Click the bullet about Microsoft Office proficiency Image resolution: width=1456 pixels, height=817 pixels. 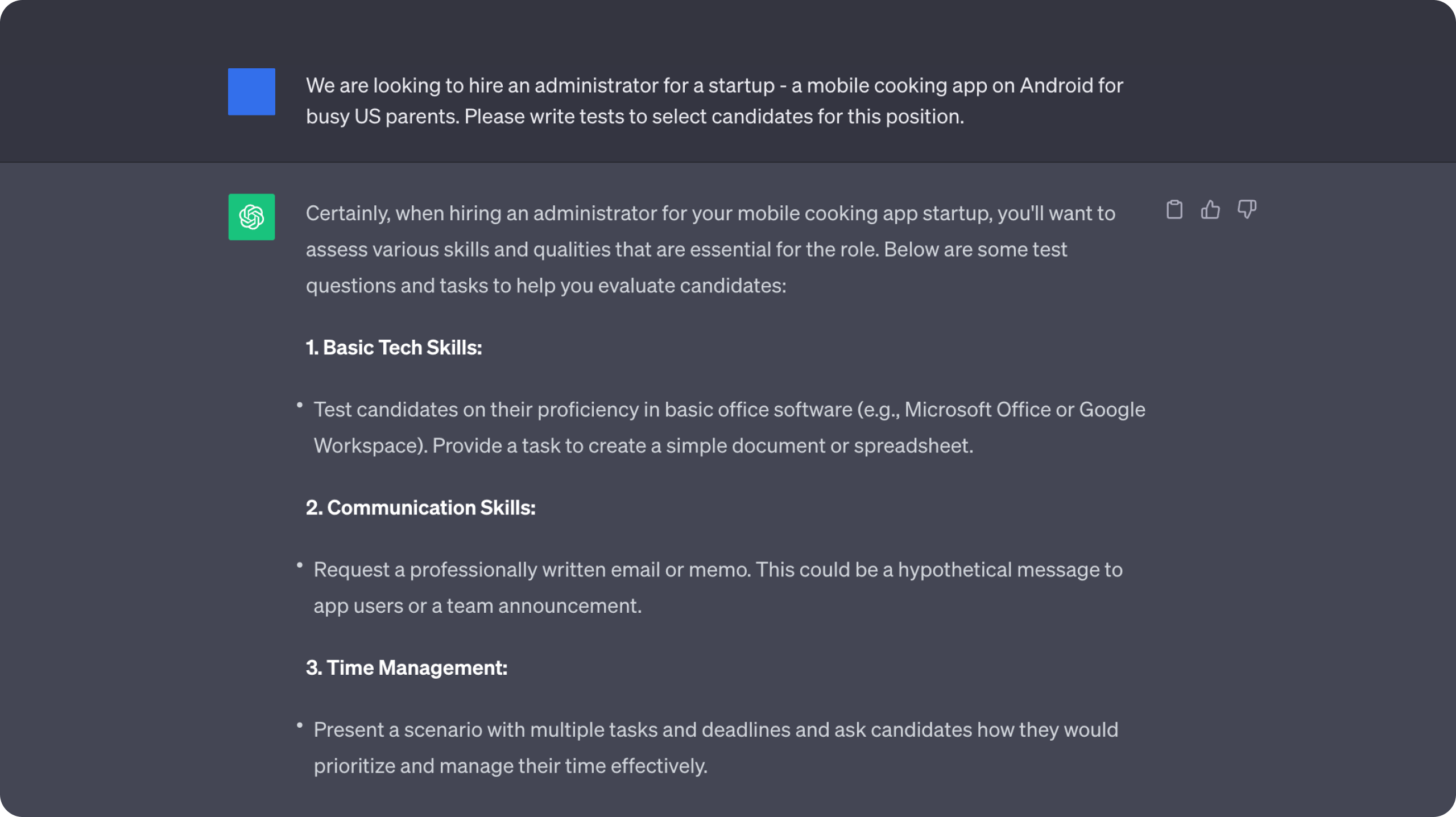tap(729, 427)
